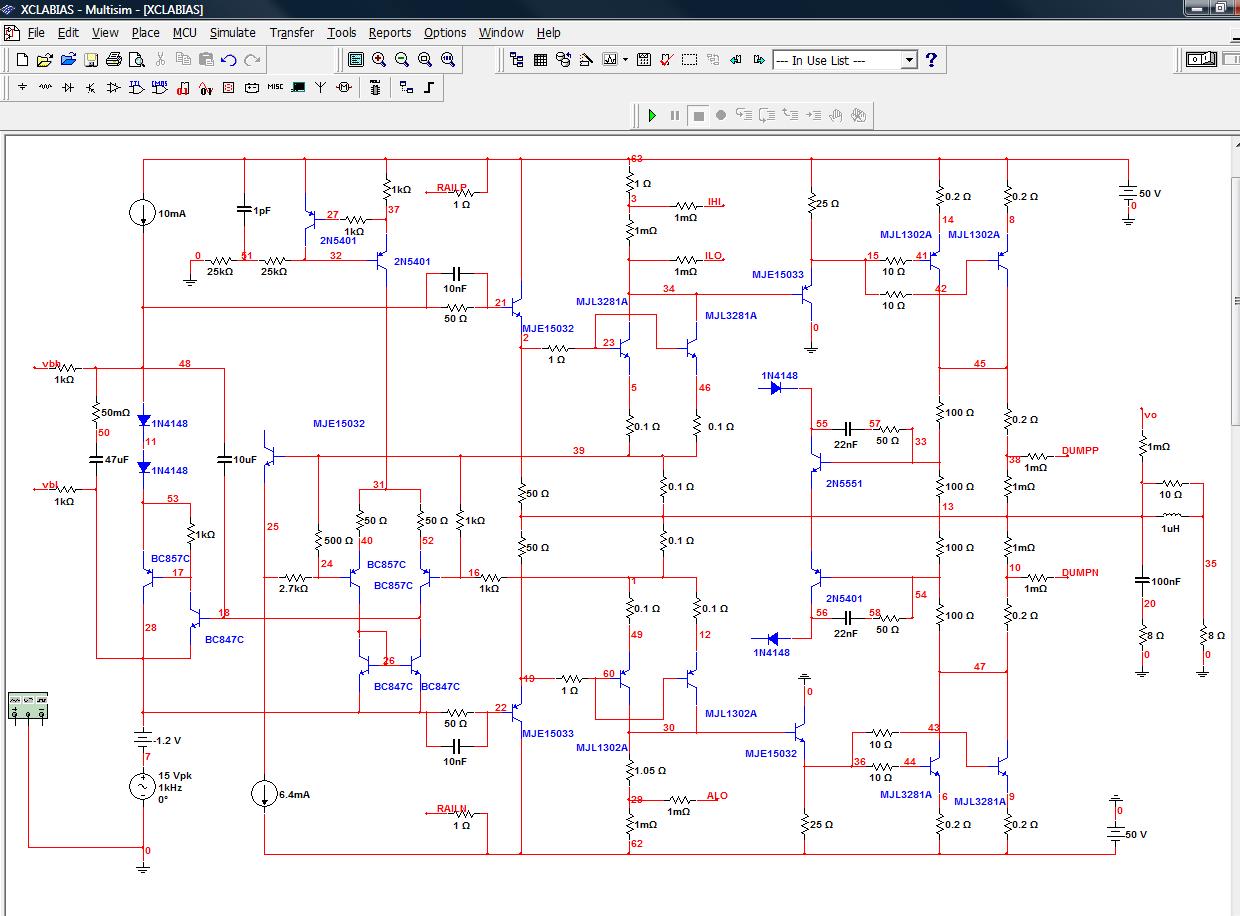Open the MCU menu

(x=185, y=33)
